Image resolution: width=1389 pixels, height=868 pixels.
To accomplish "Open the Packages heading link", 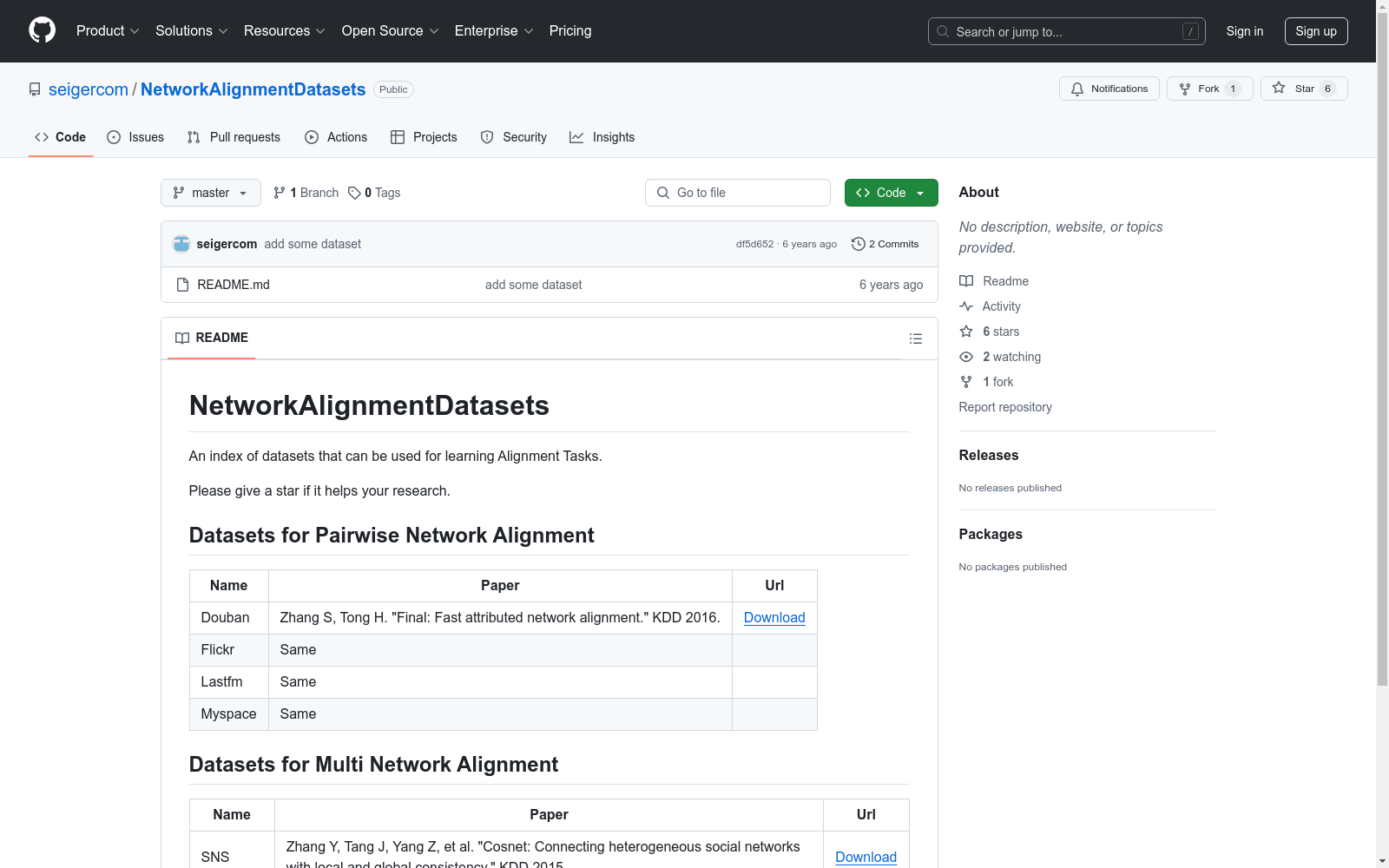I will pyautogui.click(x=991, y=534).
